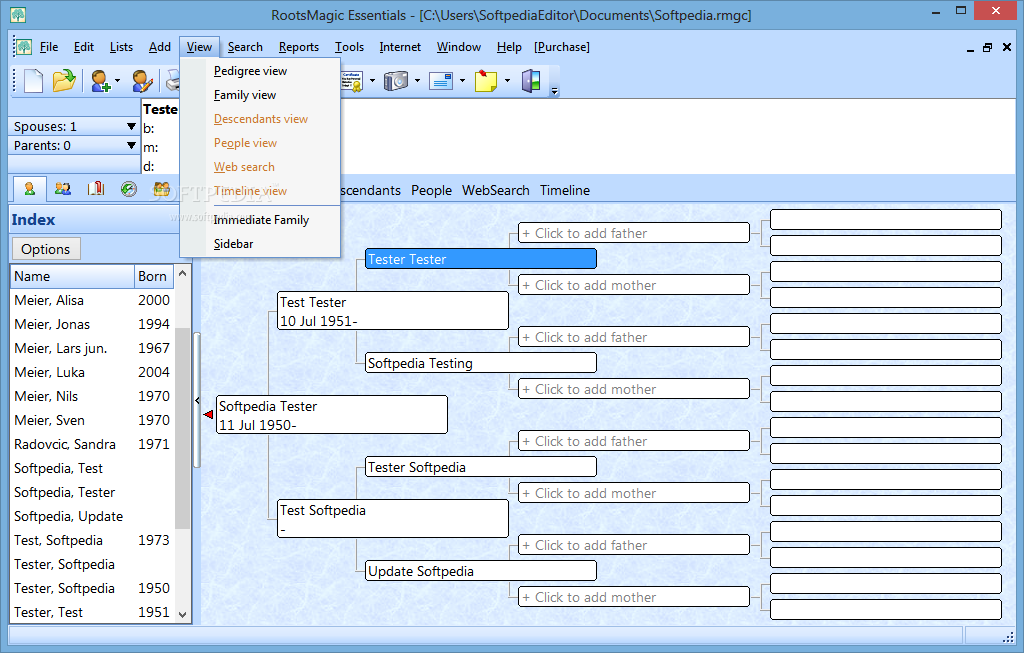The height and width of the screenshot is (653, 1024).
Task: Sort index by the Born column header
Action: pos(153,276)
